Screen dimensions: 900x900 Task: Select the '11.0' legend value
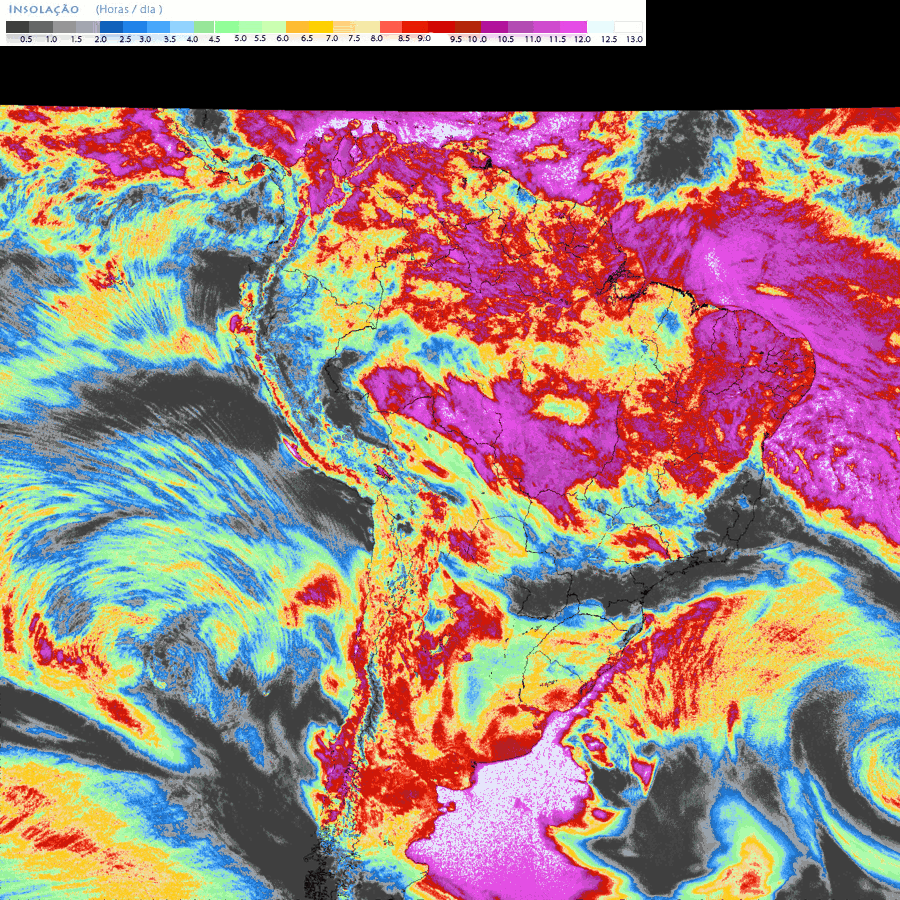pos(533,40)
